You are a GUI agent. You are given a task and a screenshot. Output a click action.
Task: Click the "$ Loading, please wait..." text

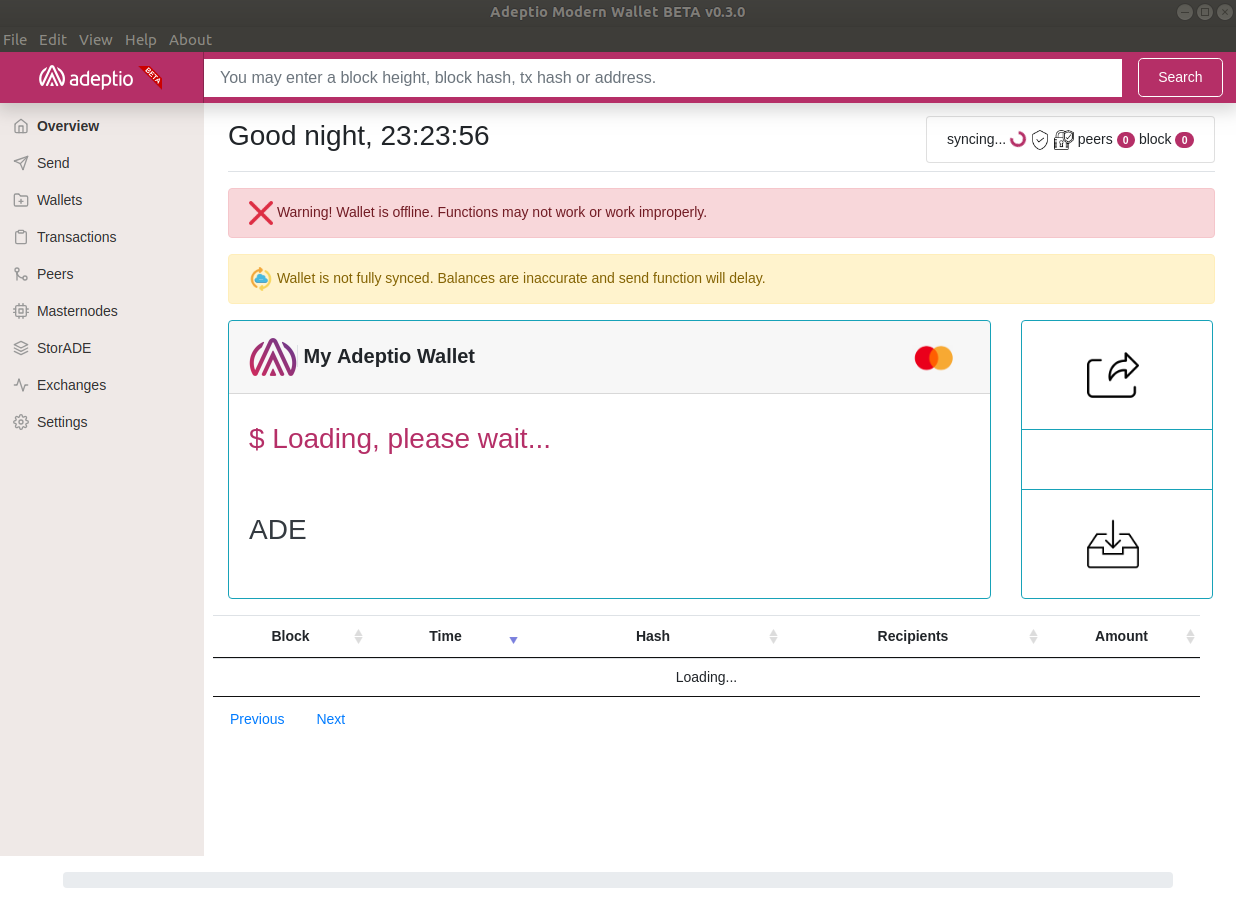point(400,439)
